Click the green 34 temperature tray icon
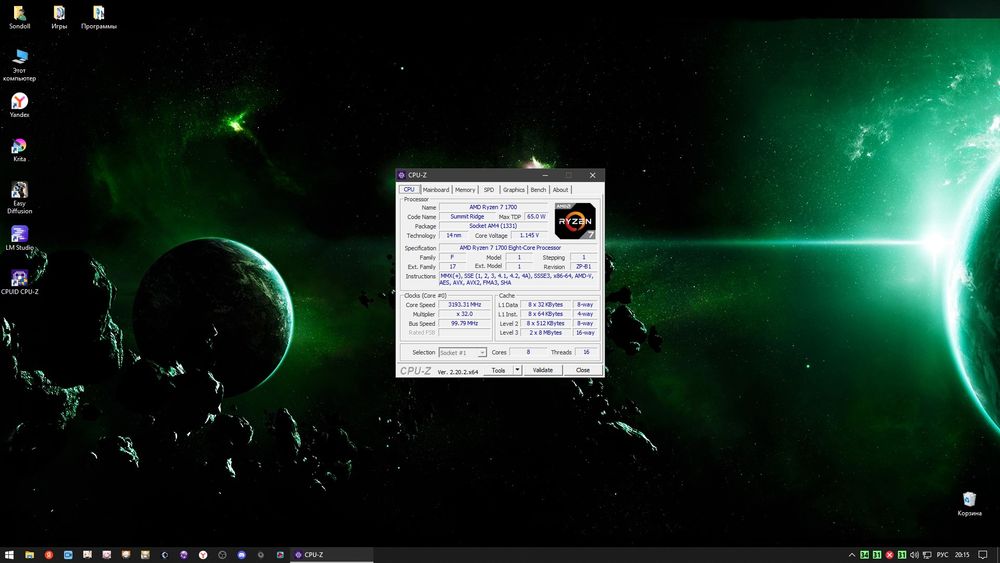1000x563 pixels. [865, 555]
